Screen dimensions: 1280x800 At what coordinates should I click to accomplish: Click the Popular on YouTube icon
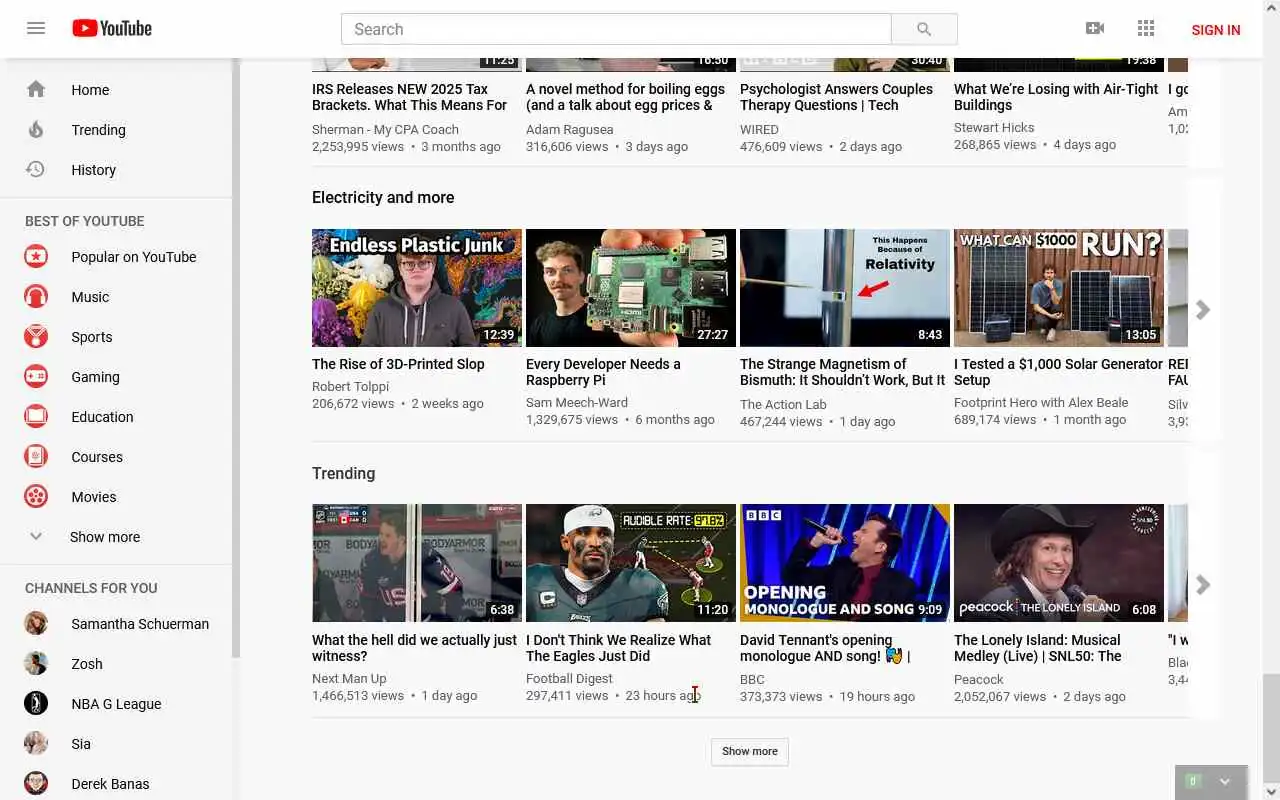coord(36,257)
